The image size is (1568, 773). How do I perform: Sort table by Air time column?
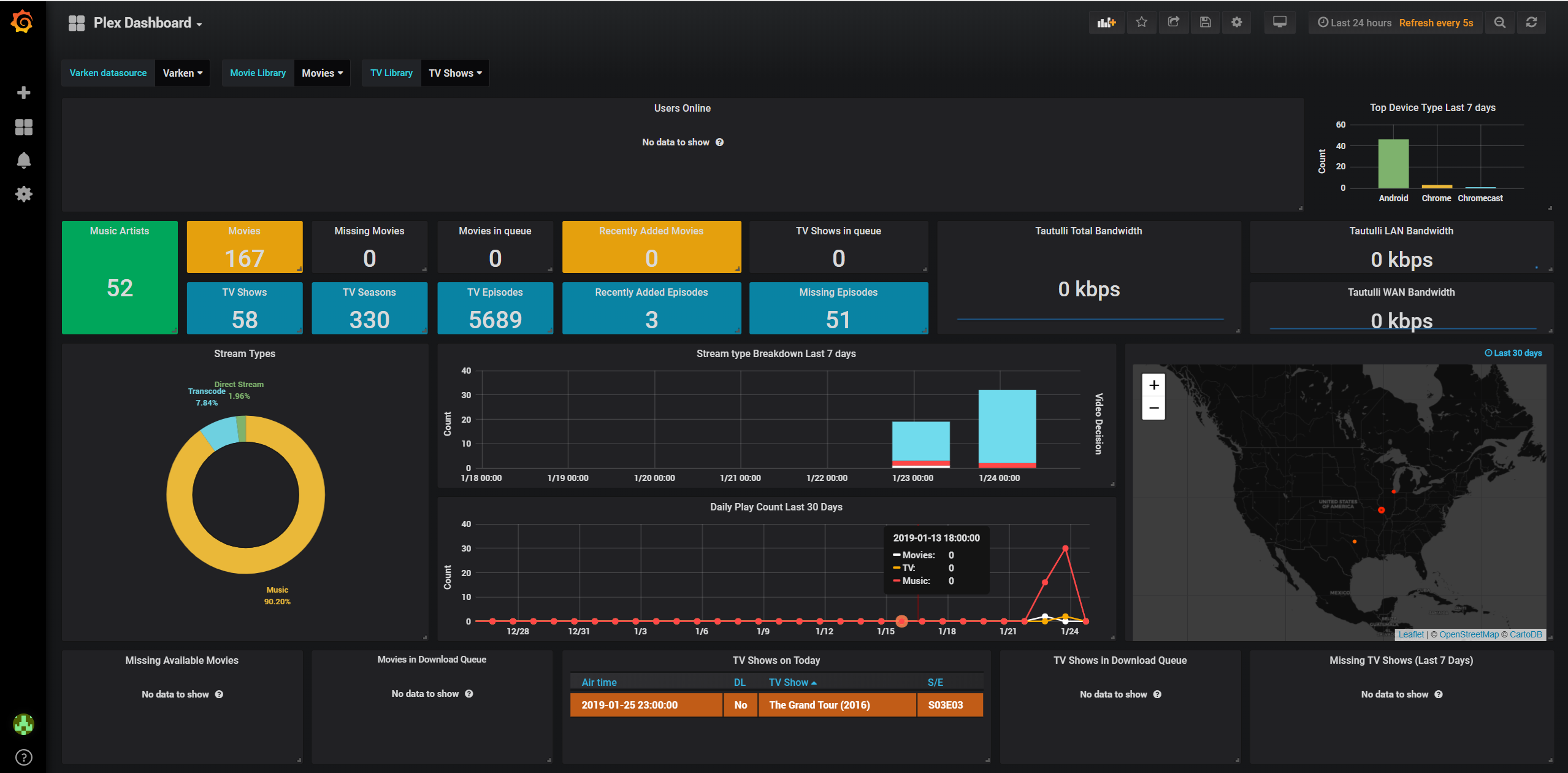click(599, 682)
